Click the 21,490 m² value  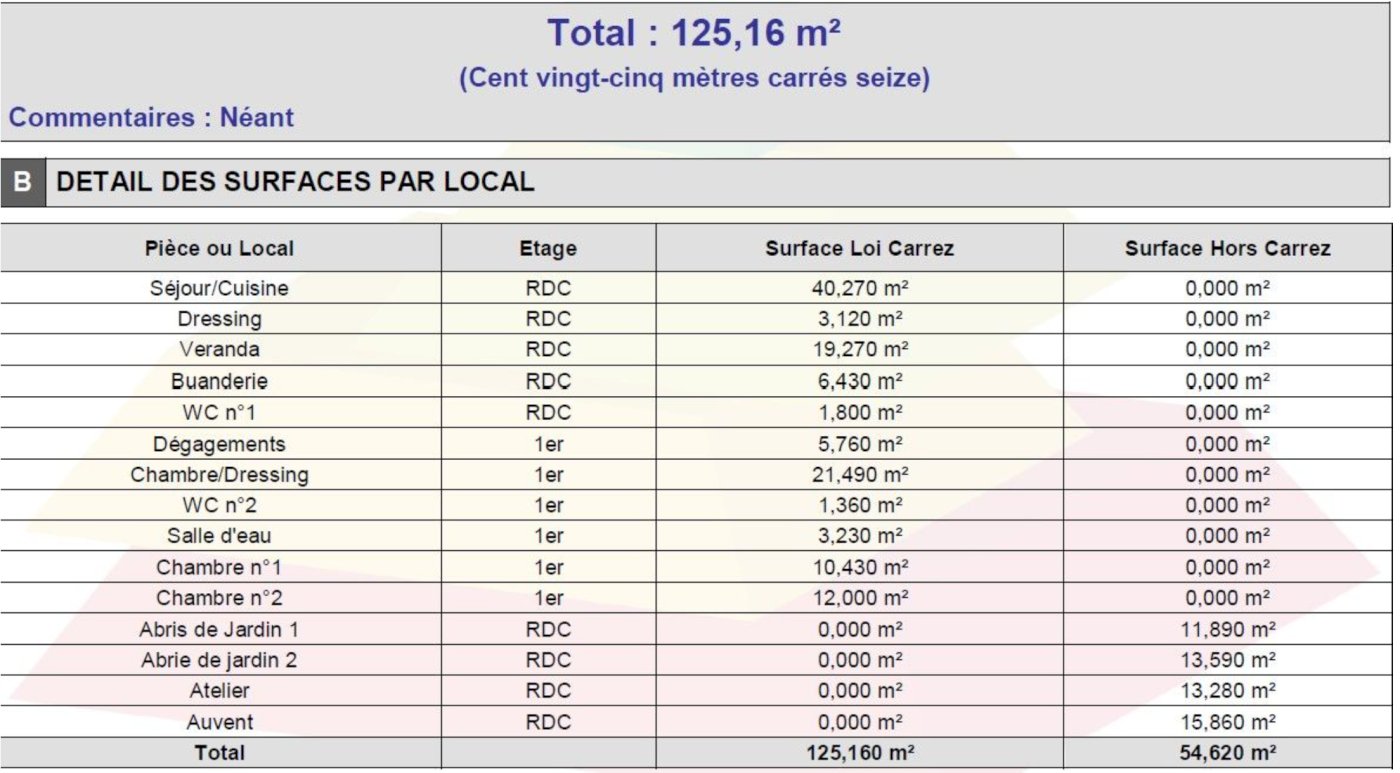(859, 474)
